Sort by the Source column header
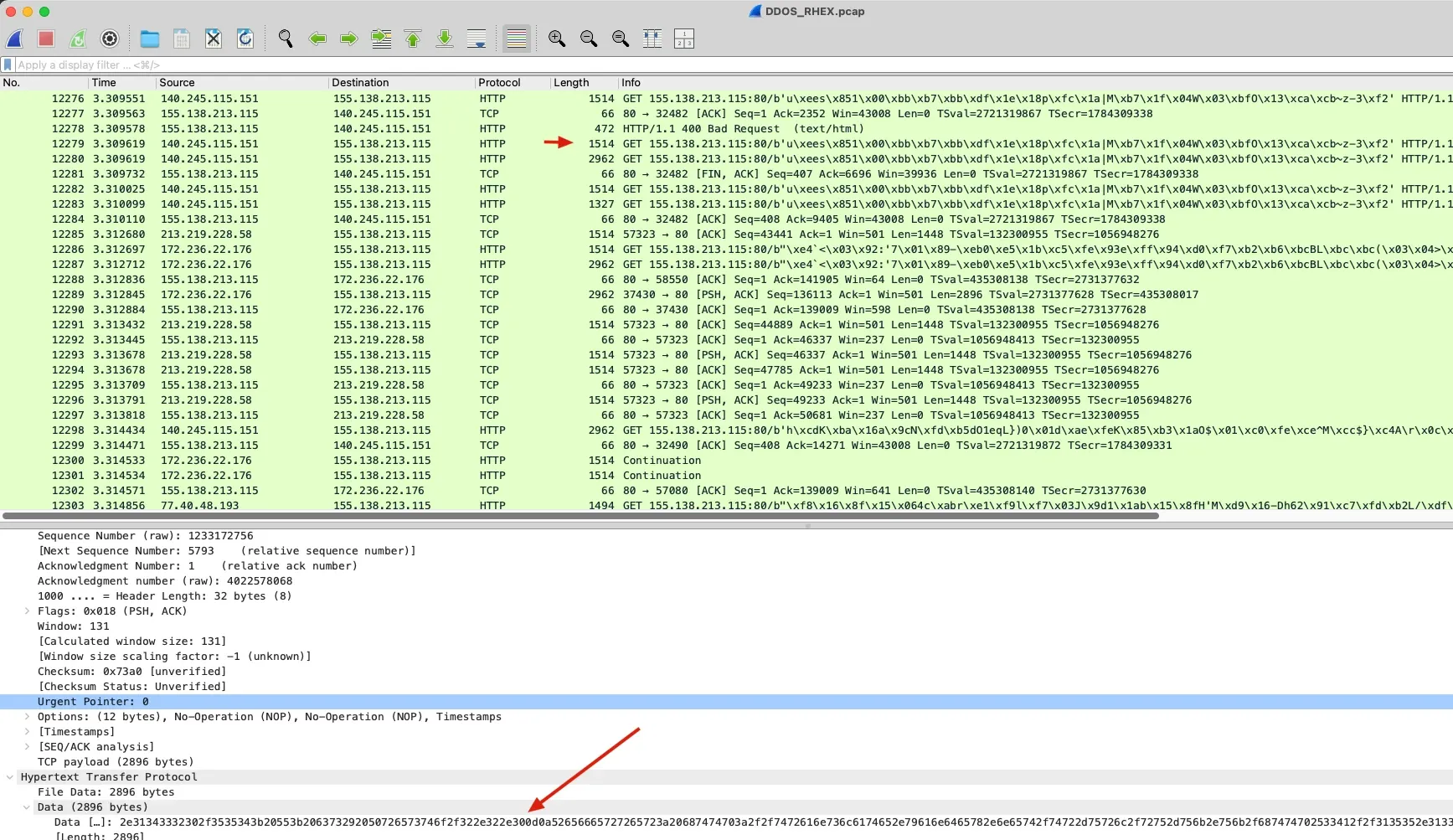The image size is (1453, 840). (242, 83)
